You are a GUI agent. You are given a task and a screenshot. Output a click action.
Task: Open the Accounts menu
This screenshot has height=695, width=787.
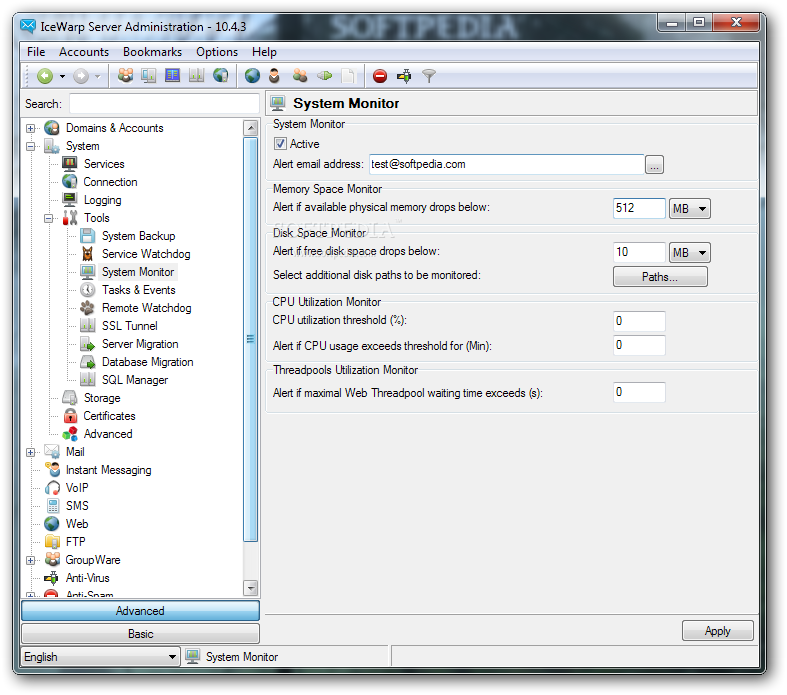click(x=84, y=52)
